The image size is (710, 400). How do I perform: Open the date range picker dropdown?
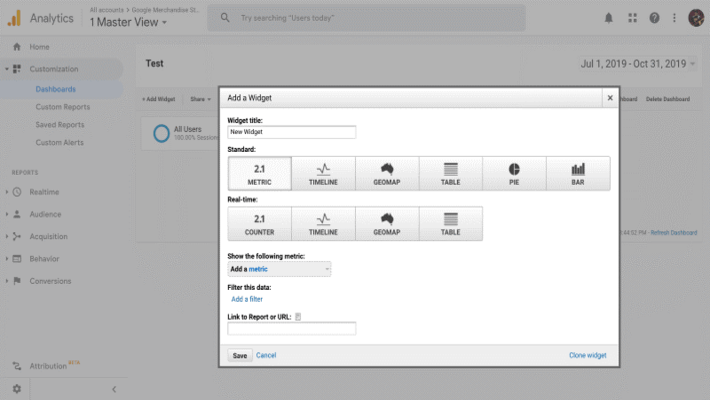(x=638, y=64)
